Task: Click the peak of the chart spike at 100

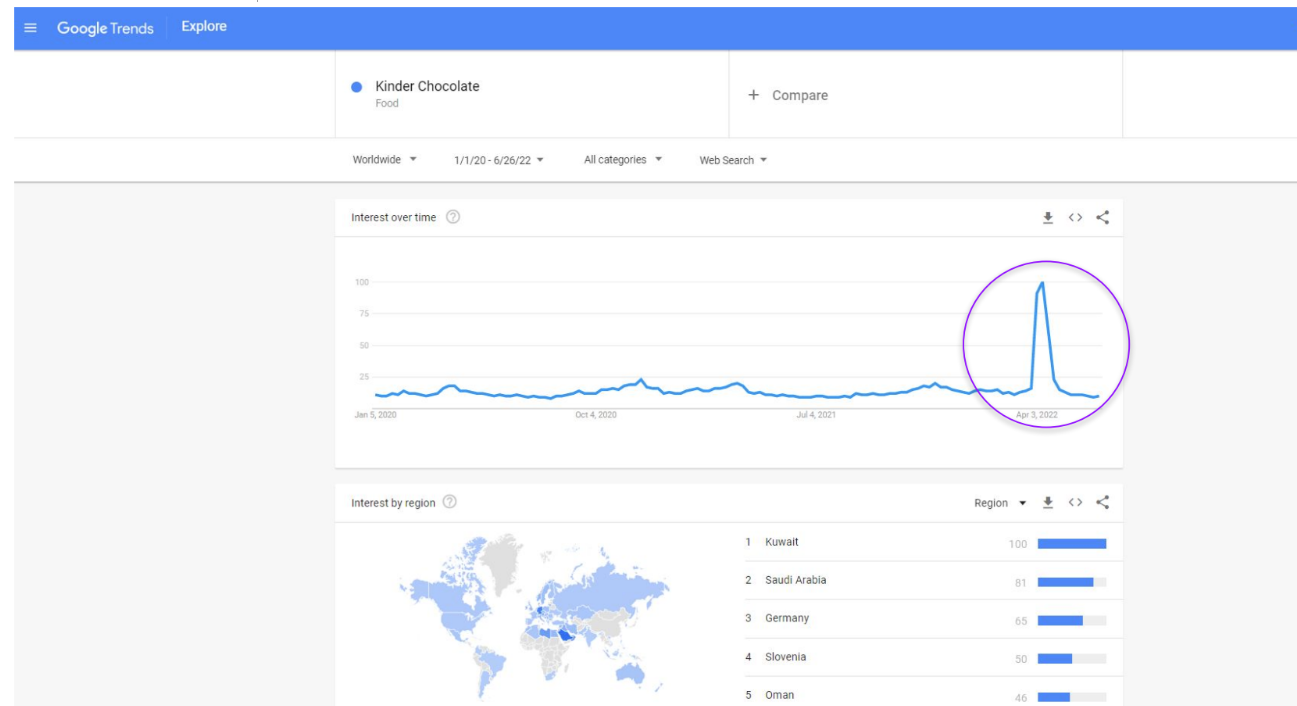Action: (1043, 283)
